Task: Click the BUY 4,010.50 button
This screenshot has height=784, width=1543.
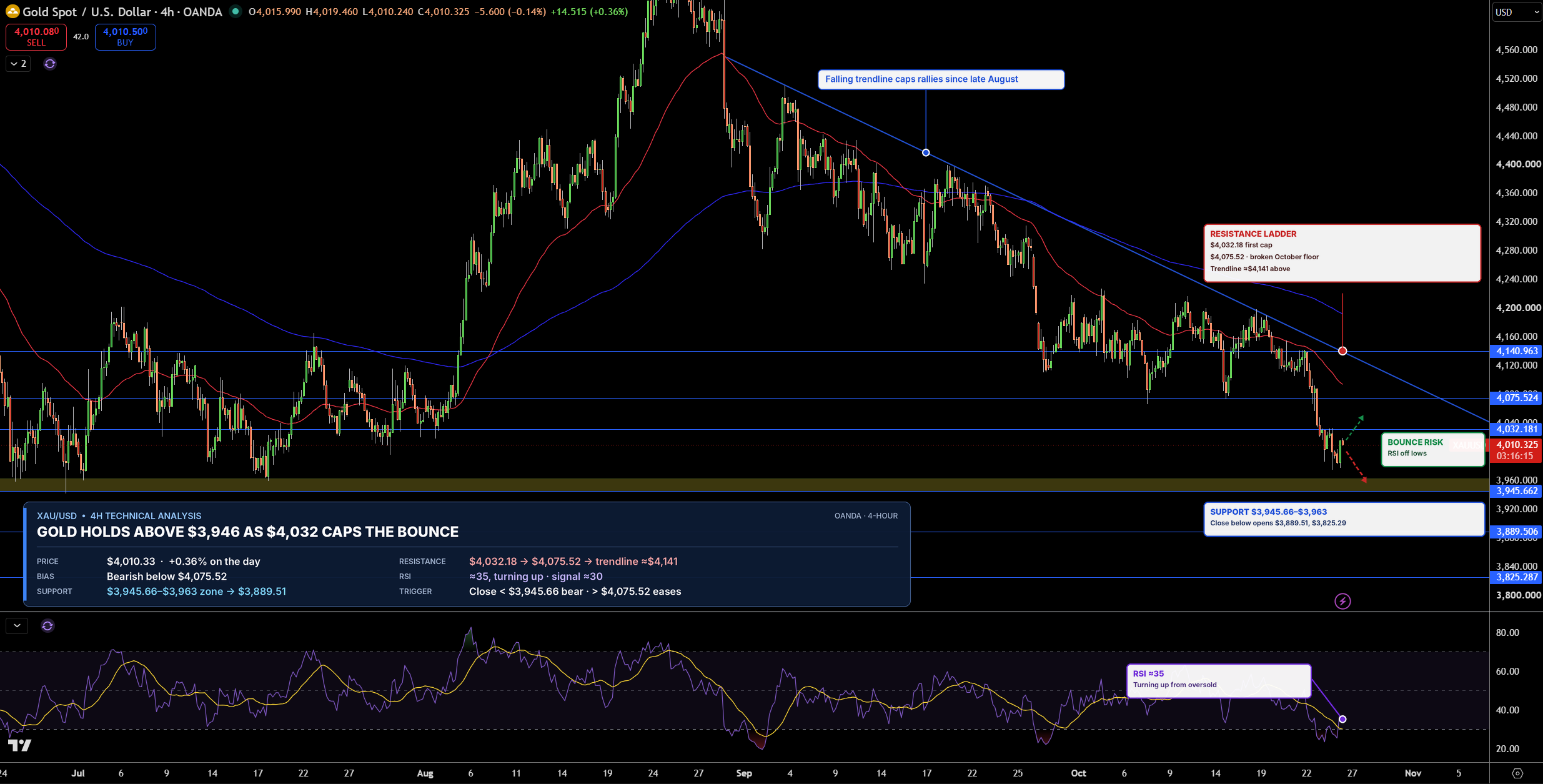Action: coord(125,37)
